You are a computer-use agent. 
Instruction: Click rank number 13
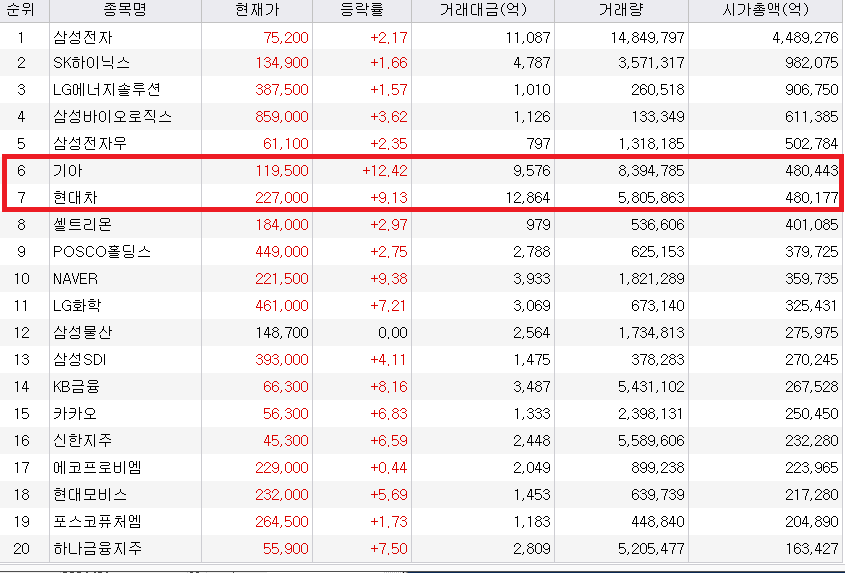tap(22, 360)
